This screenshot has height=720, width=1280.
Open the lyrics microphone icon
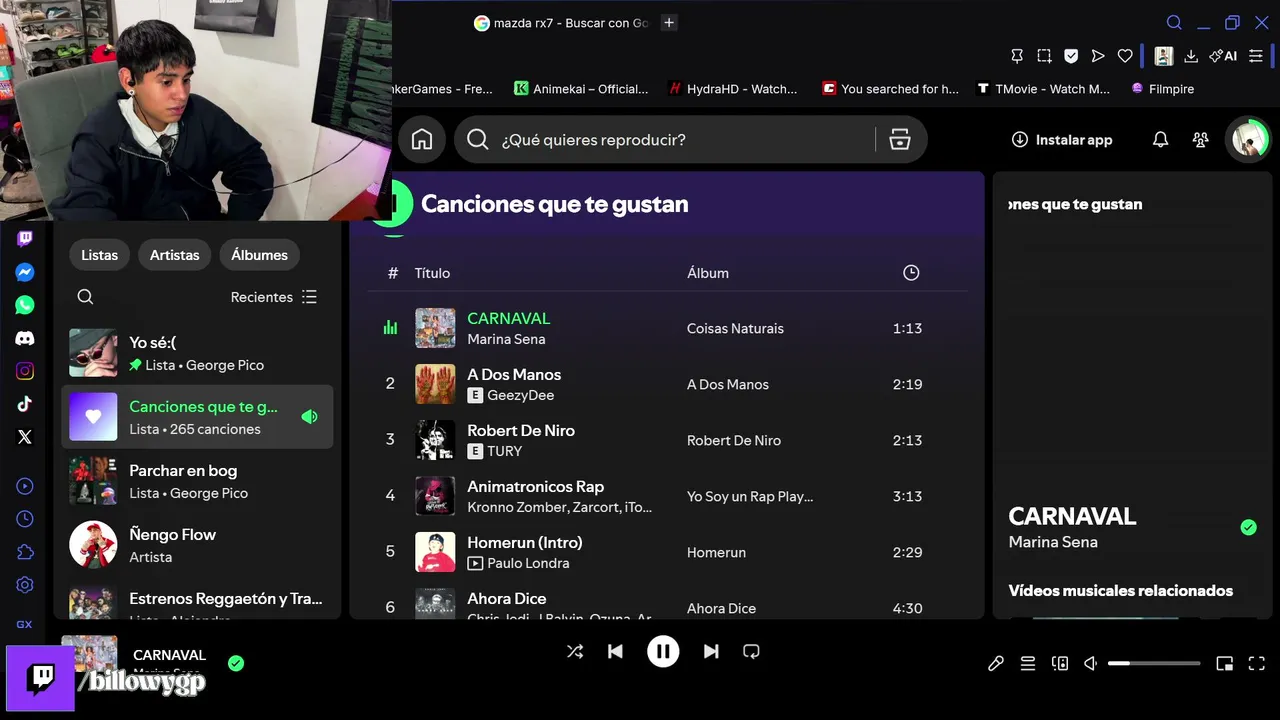coord(996,663)
